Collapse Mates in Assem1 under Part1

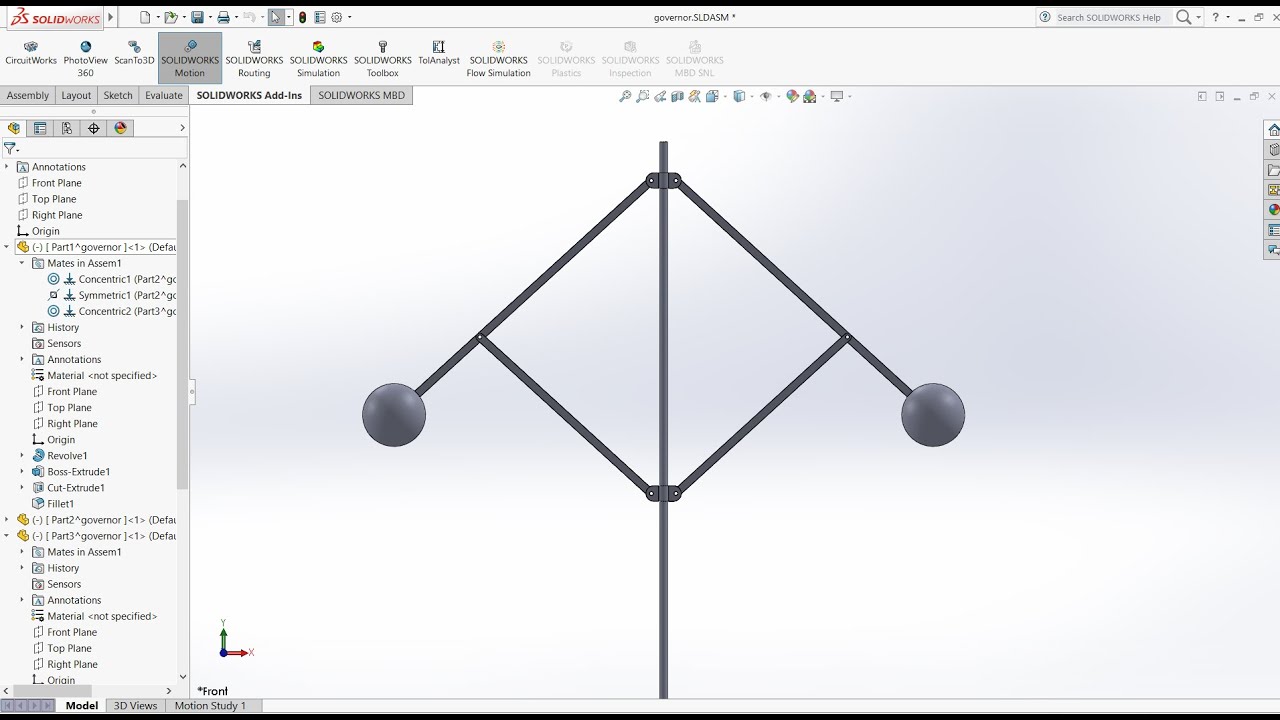(22, 263)
